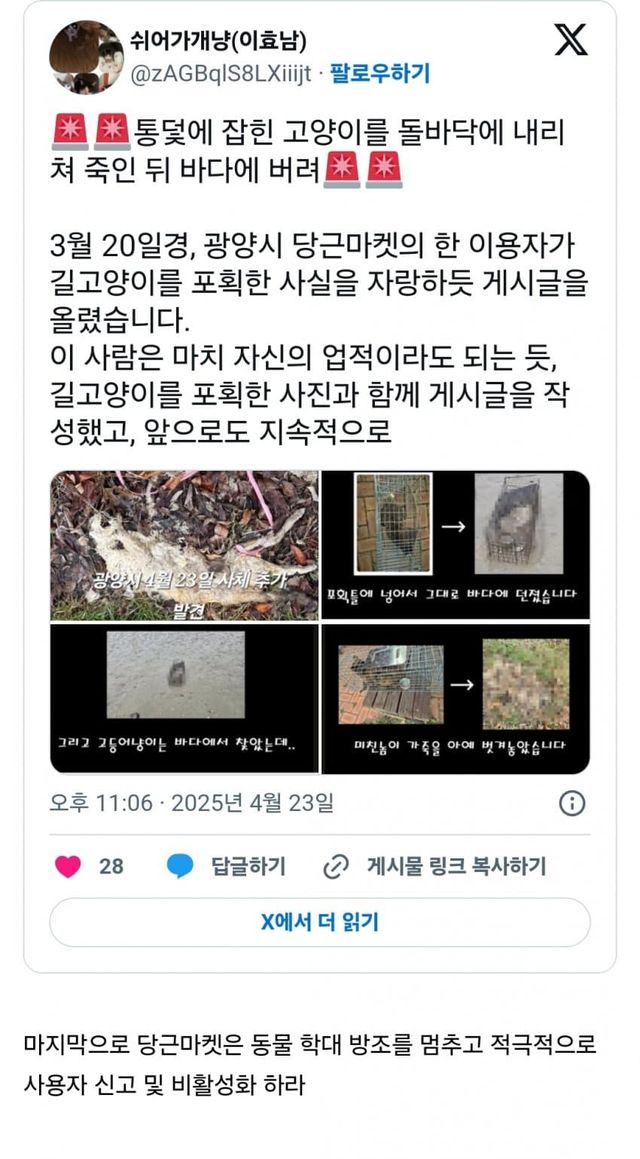Open the info circle icon

[x=572, y=803]
